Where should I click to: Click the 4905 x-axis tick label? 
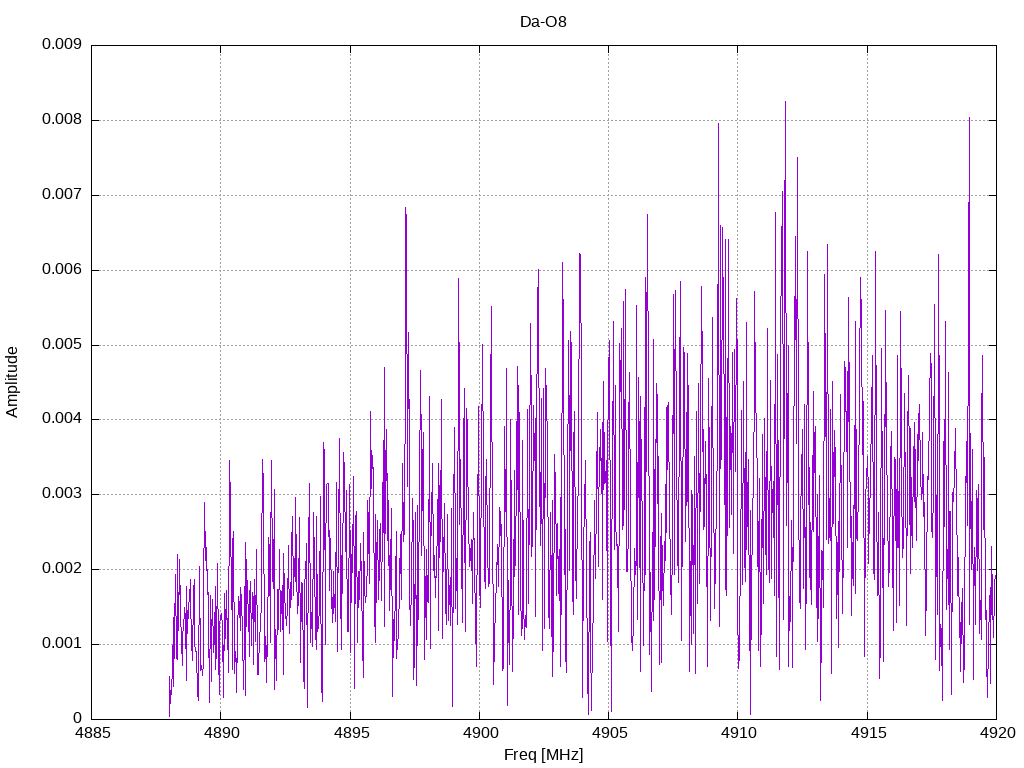pos(609,733)
